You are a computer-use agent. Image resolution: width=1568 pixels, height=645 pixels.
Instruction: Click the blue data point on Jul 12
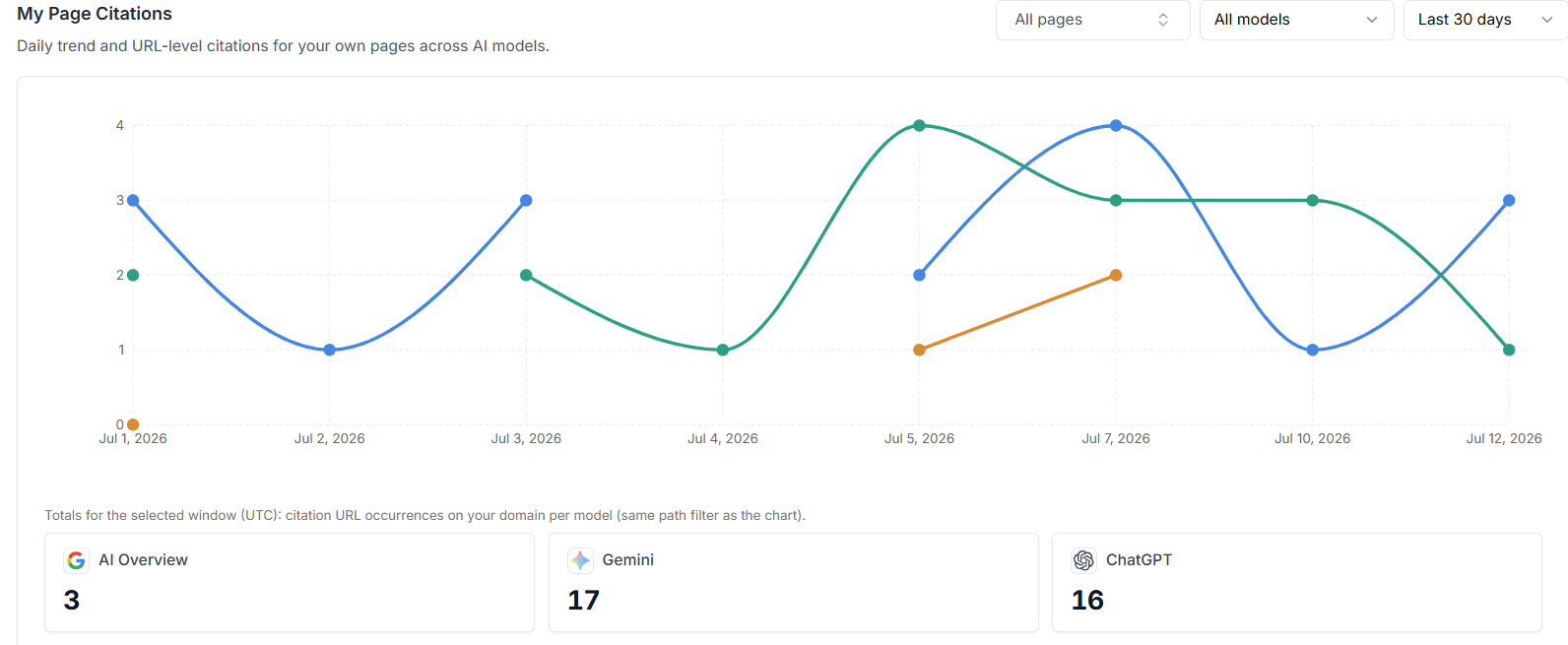pyautogui.click(x=1509, y=200)
